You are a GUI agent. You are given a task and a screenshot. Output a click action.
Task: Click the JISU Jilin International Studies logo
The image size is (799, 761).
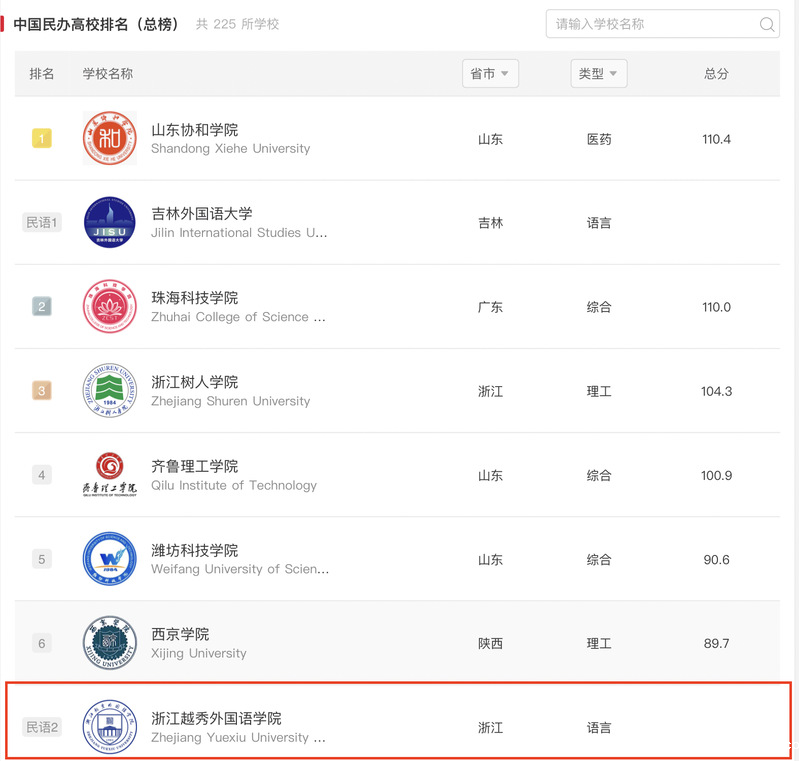click(109, 223)
